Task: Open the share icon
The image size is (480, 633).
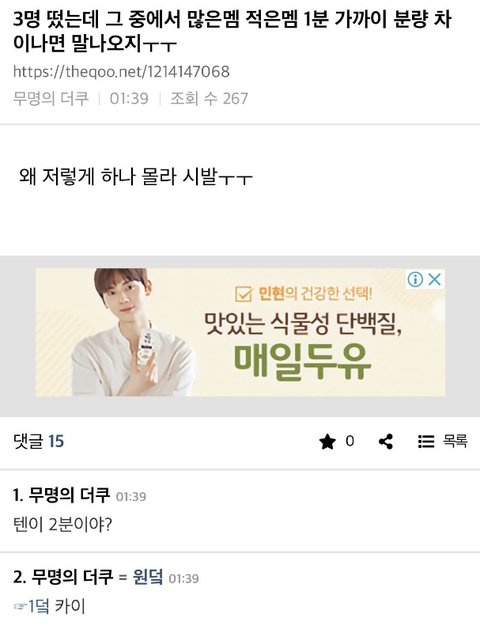Action: click(386, 442)
